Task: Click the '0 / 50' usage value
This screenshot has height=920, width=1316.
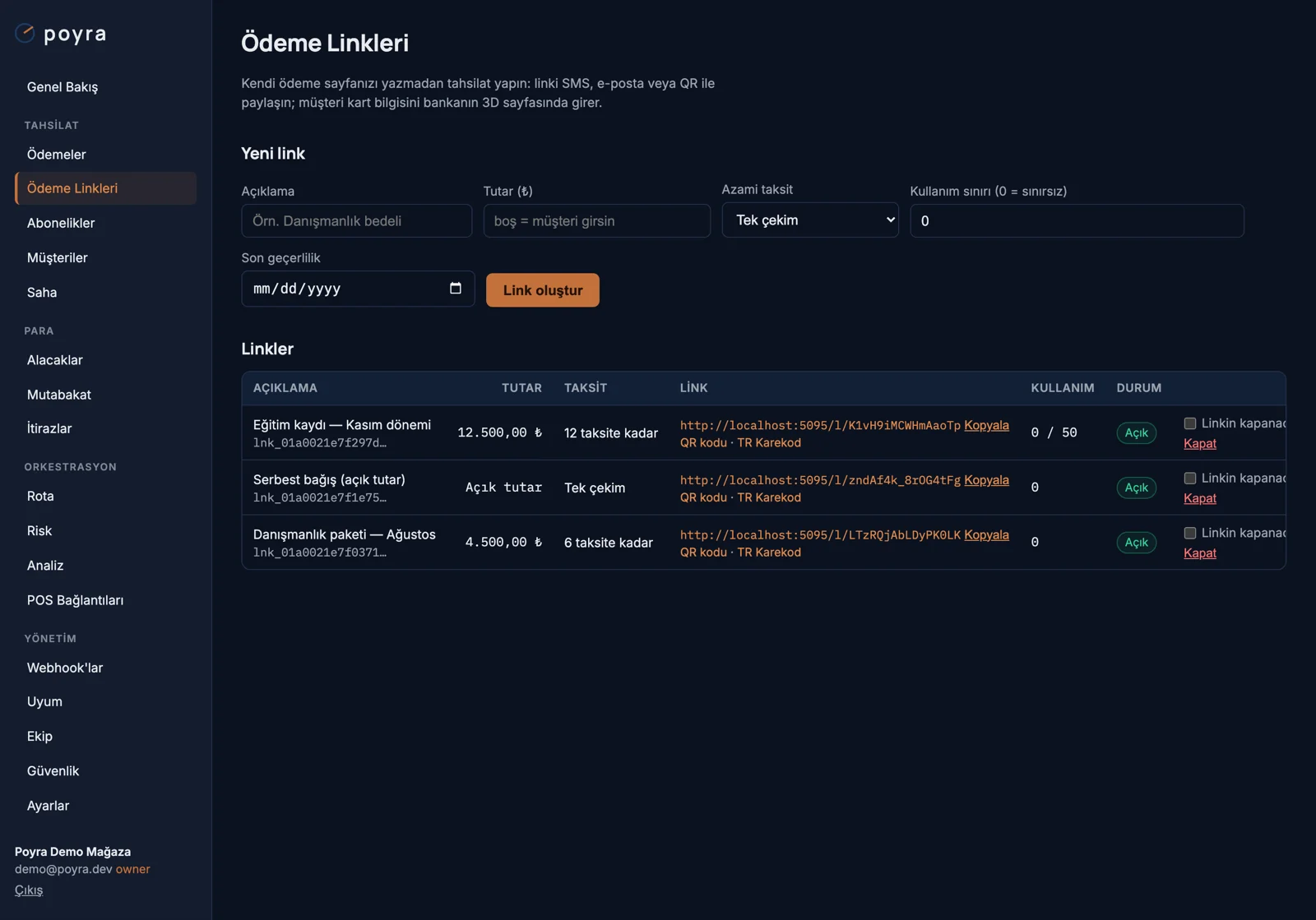Action: [x=1054, y=432]
